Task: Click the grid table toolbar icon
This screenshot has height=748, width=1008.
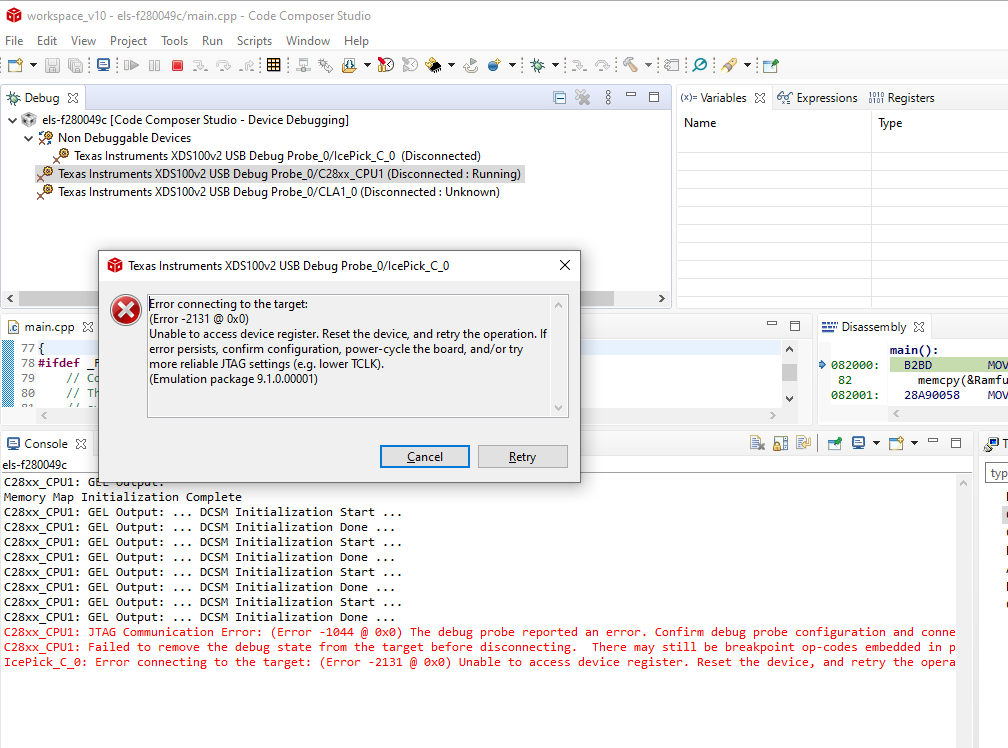Action: [273, 65]
